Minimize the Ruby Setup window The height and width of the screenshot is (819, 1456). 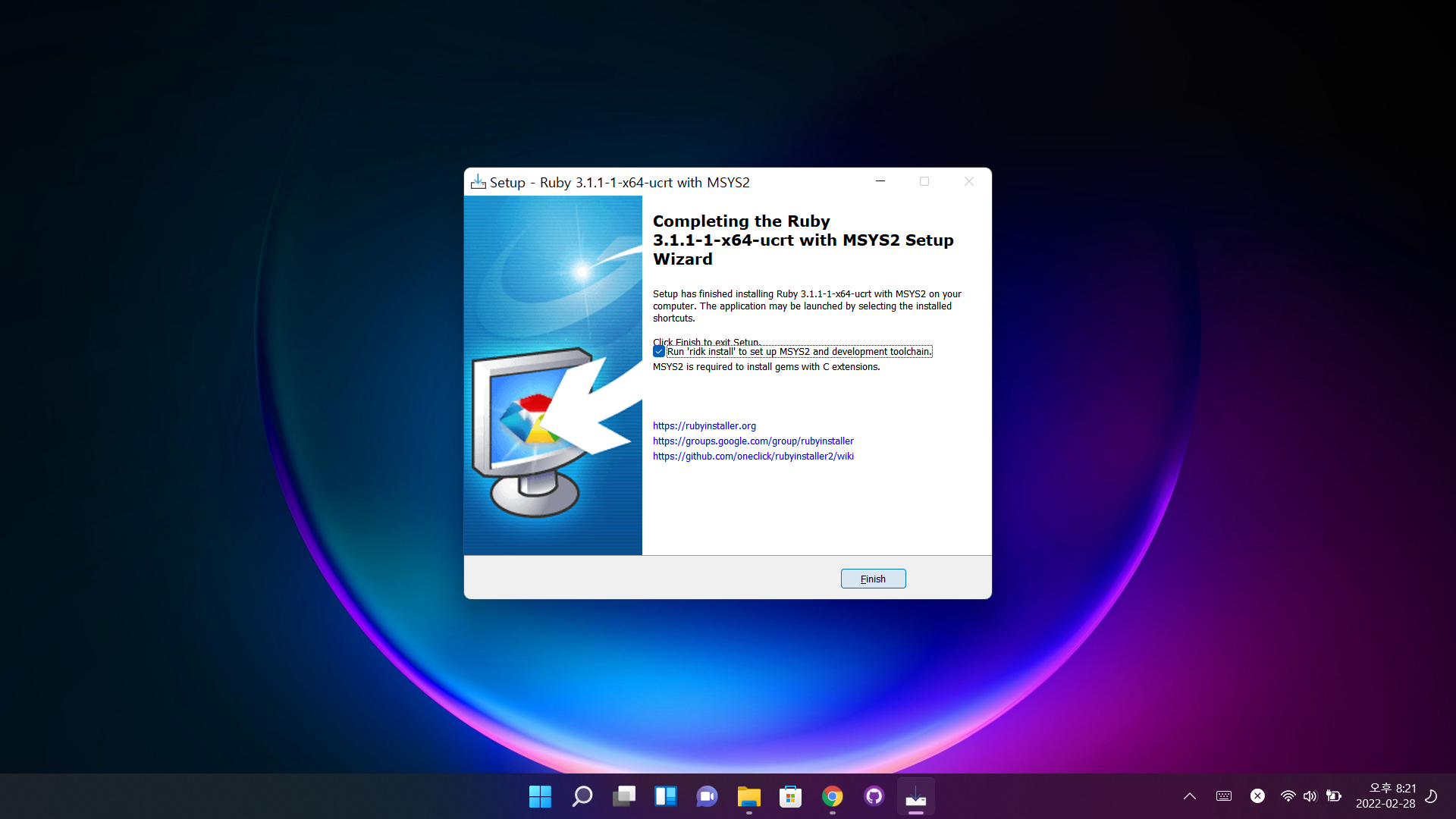[880, 181]
